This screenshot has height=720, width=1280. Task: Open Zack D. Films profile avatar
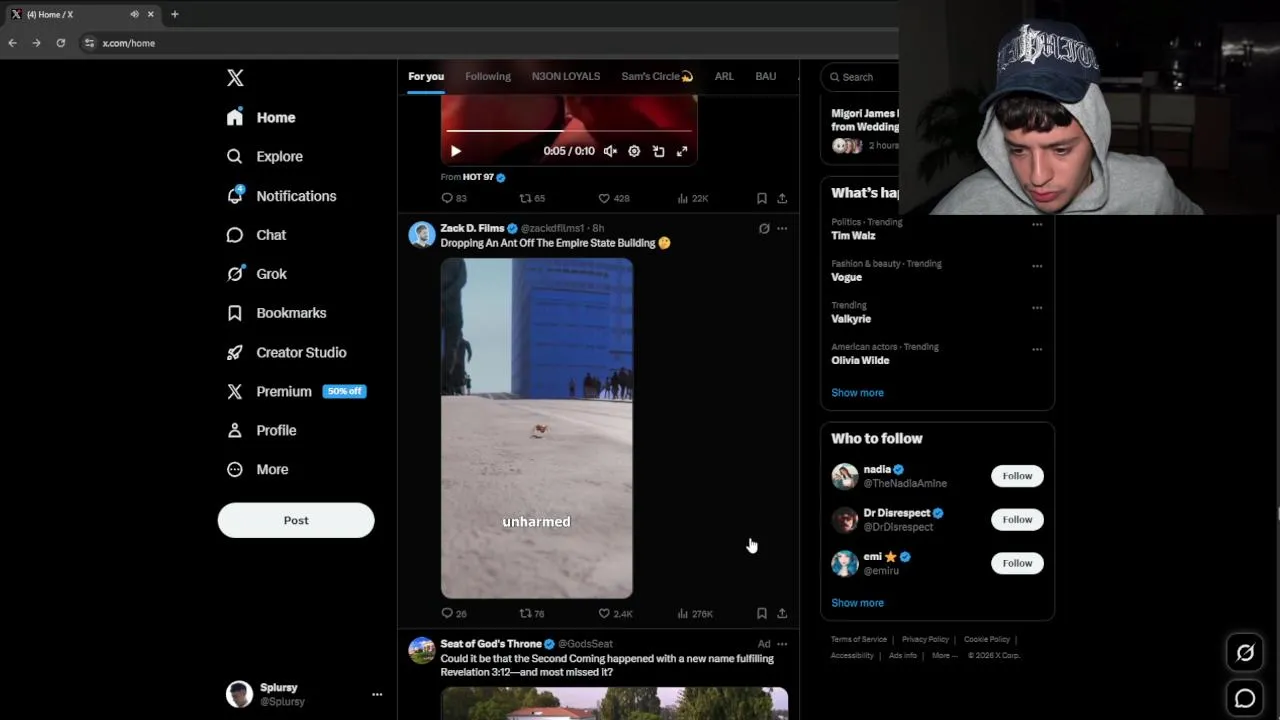point(422,235)
